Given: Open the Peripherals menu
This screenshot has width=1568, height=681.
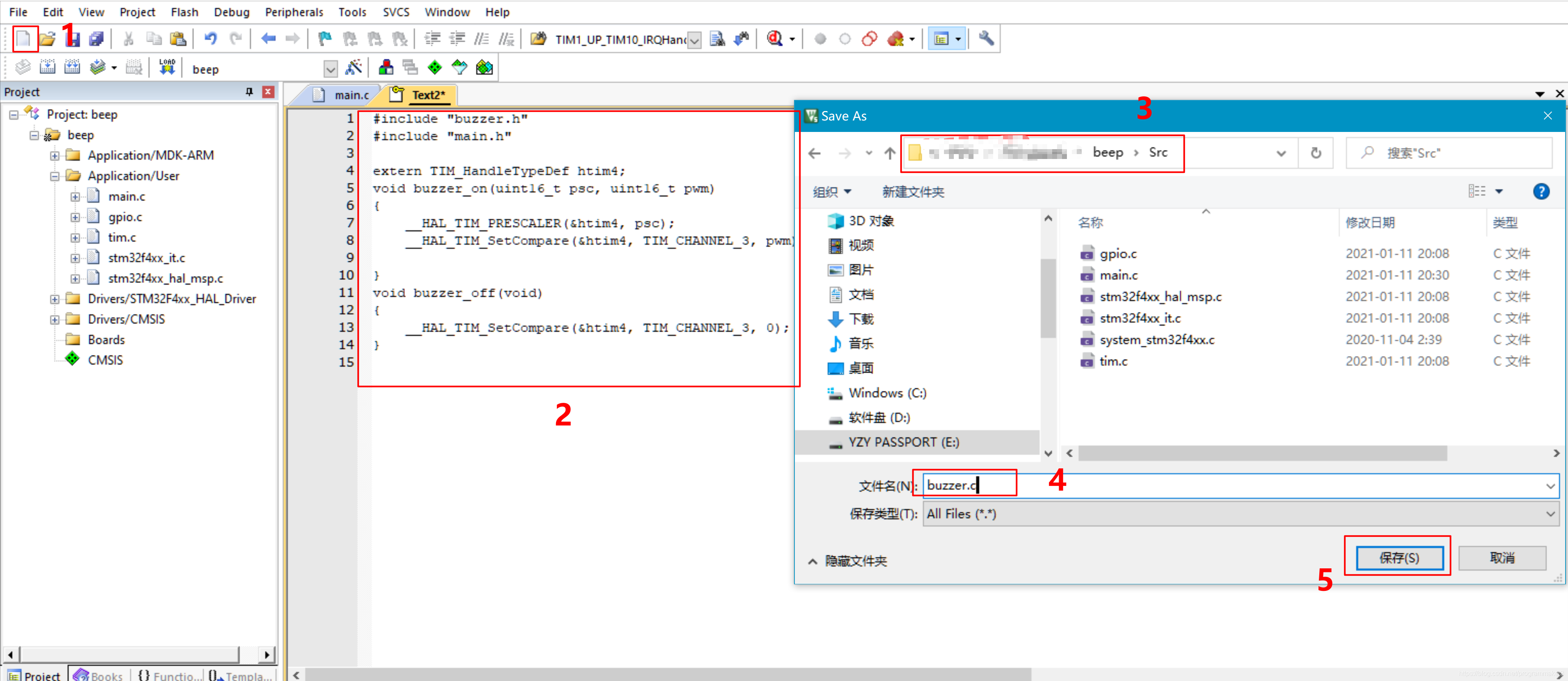Looking at the screenshot, I should (294, 11).
